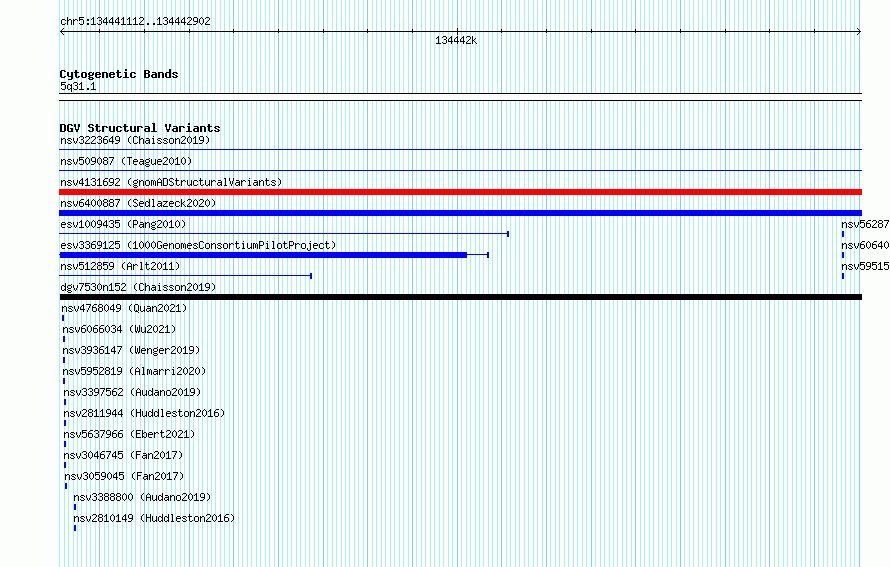Click the red gnomAD nsv4131692 variant bar
The image size is (890, 567).
(460, 192)
